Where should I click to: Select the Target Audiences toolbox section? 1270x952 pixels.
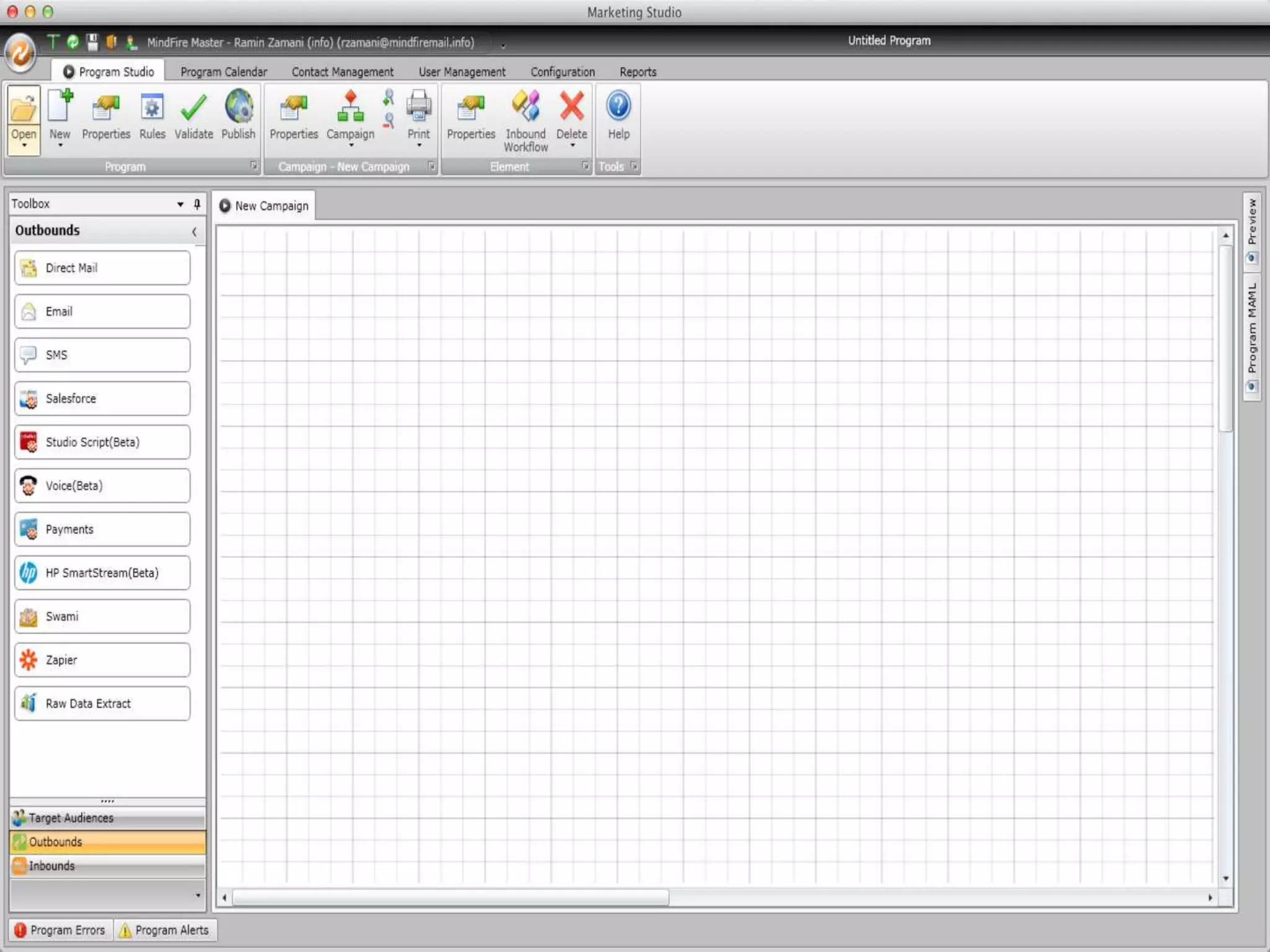click(x=107, y=818)
